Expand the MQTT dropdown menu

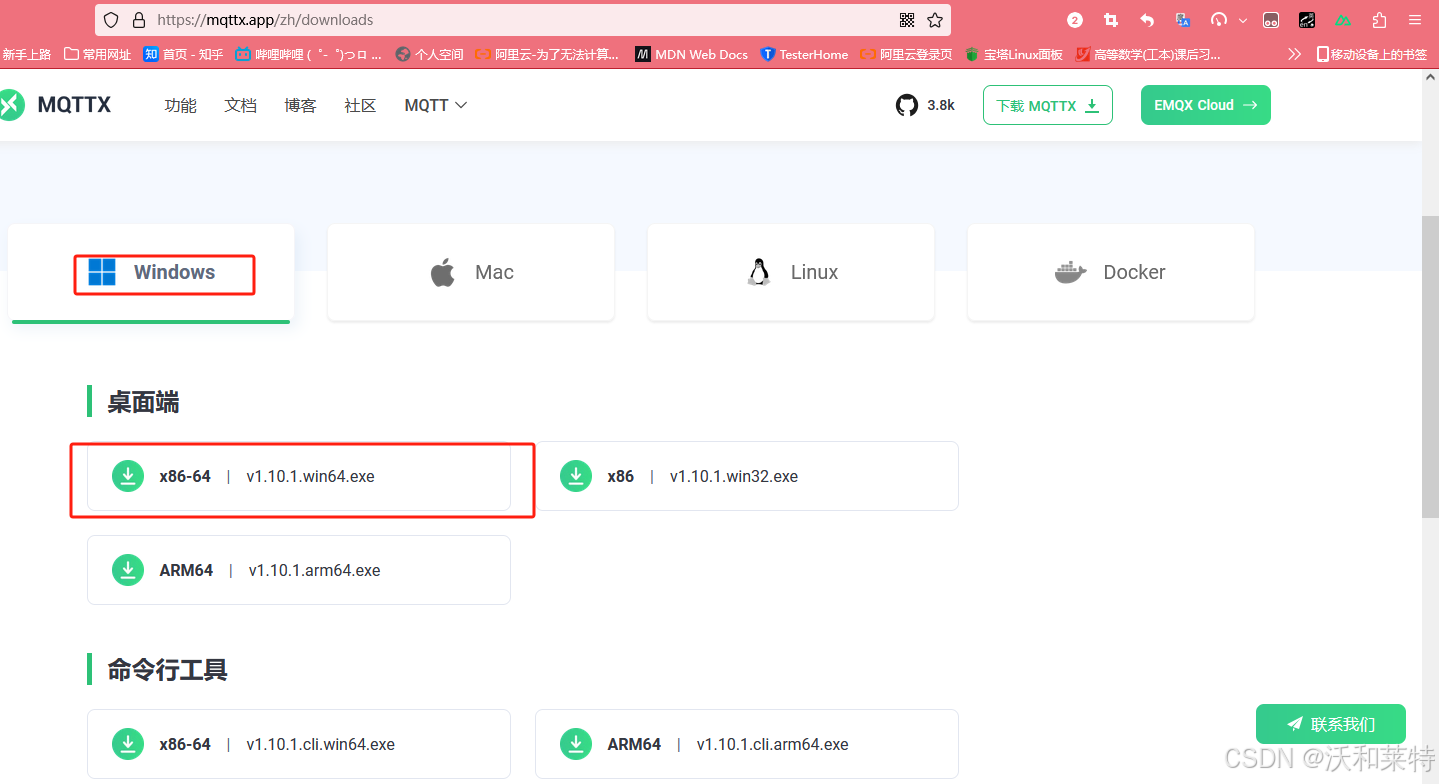pos(436,105)
